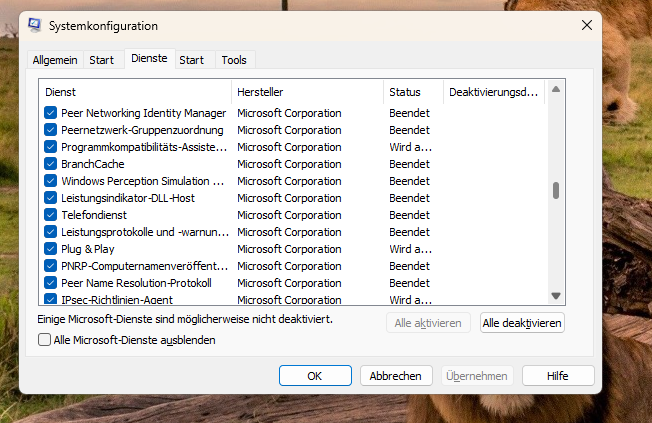Image resolution: width=652 pixels, height=423 pixels.
Task: Enable Alle Microsoft-Dienste ausblenden checkbox
Action: [44, 340]
